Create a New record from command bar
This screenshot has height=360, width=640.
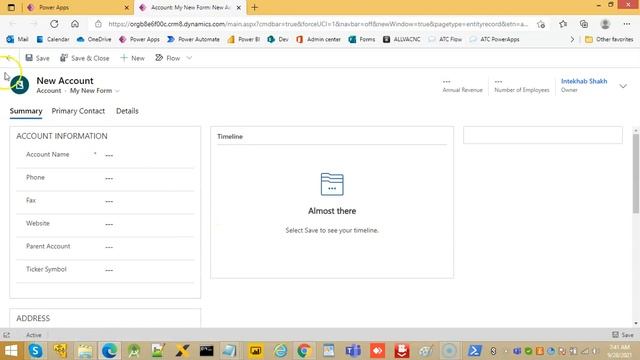click(132, 58)
